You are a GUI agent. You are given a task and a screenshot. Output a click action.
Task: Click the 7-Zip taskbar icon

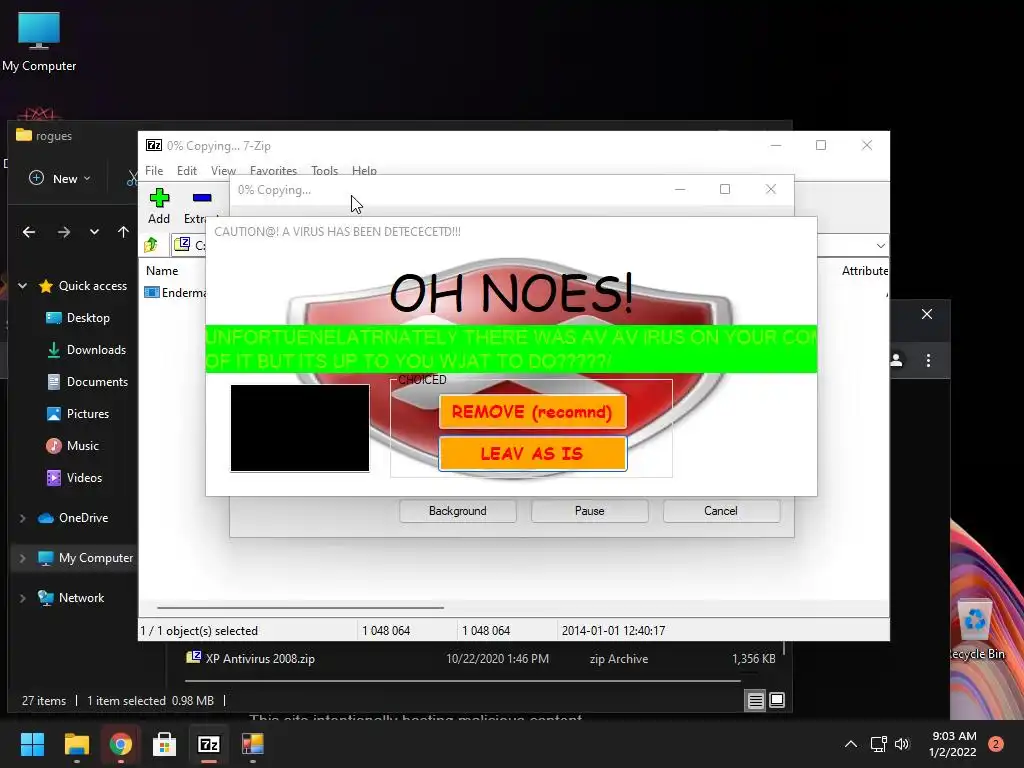[x=208, y=744]
